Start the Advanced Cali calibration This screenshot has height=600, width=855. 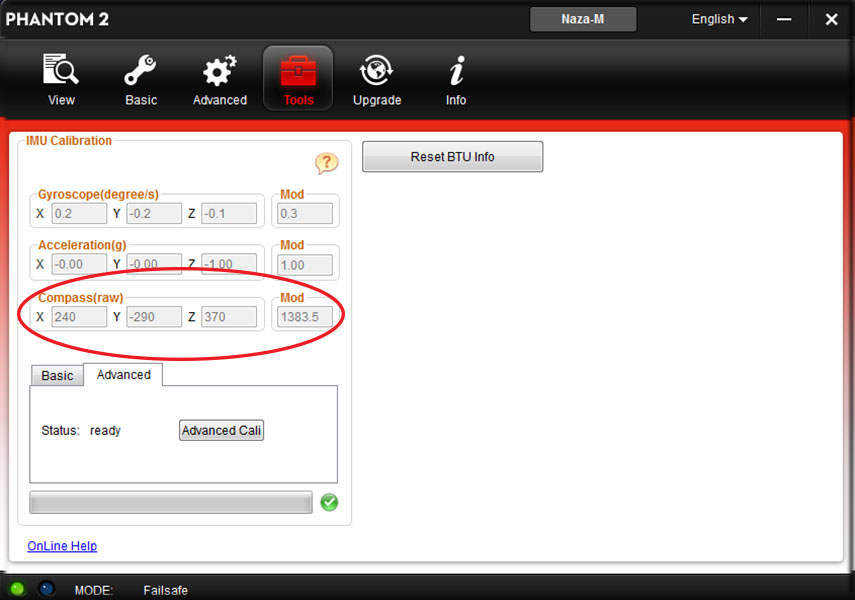click(221, 430)
